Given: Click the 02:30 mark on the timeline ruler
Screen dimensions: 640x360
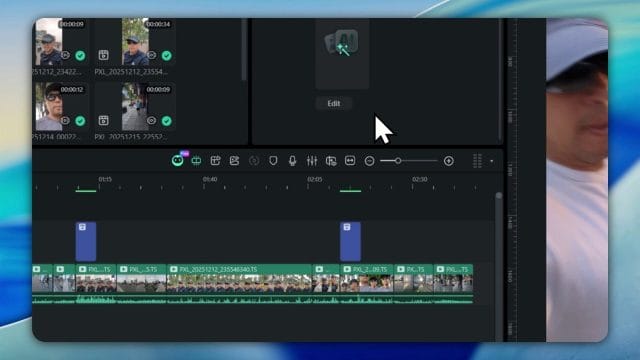Looking at the screenshot, I should (x=420, y=179).
